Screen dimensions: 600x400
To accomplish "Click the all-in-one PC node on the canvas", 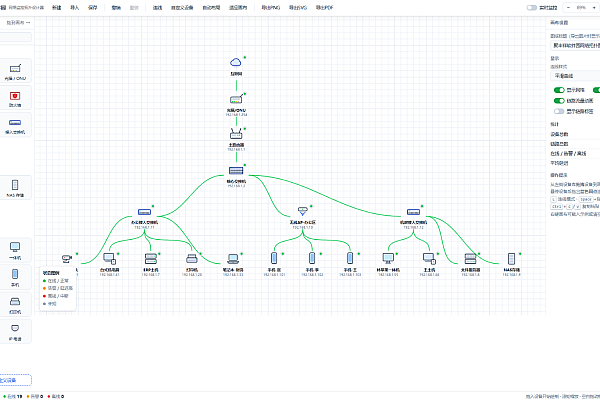I will tap(388, 259).
